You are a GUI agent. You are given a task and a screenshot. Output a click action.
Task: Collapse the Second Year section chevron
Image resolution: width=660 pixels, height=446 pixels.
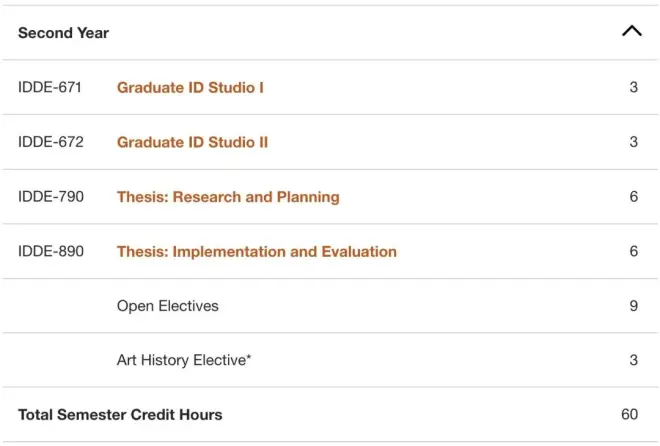pyautogui.click(x=632, y=31)
